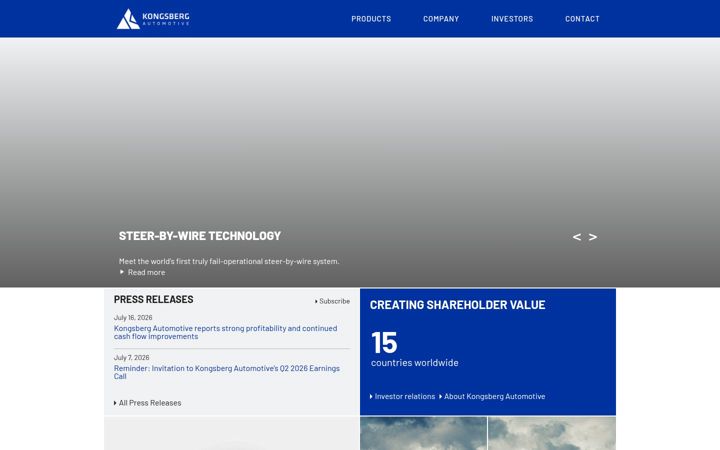
Task: Click the Press Releases heading
Action: (153, 299)
